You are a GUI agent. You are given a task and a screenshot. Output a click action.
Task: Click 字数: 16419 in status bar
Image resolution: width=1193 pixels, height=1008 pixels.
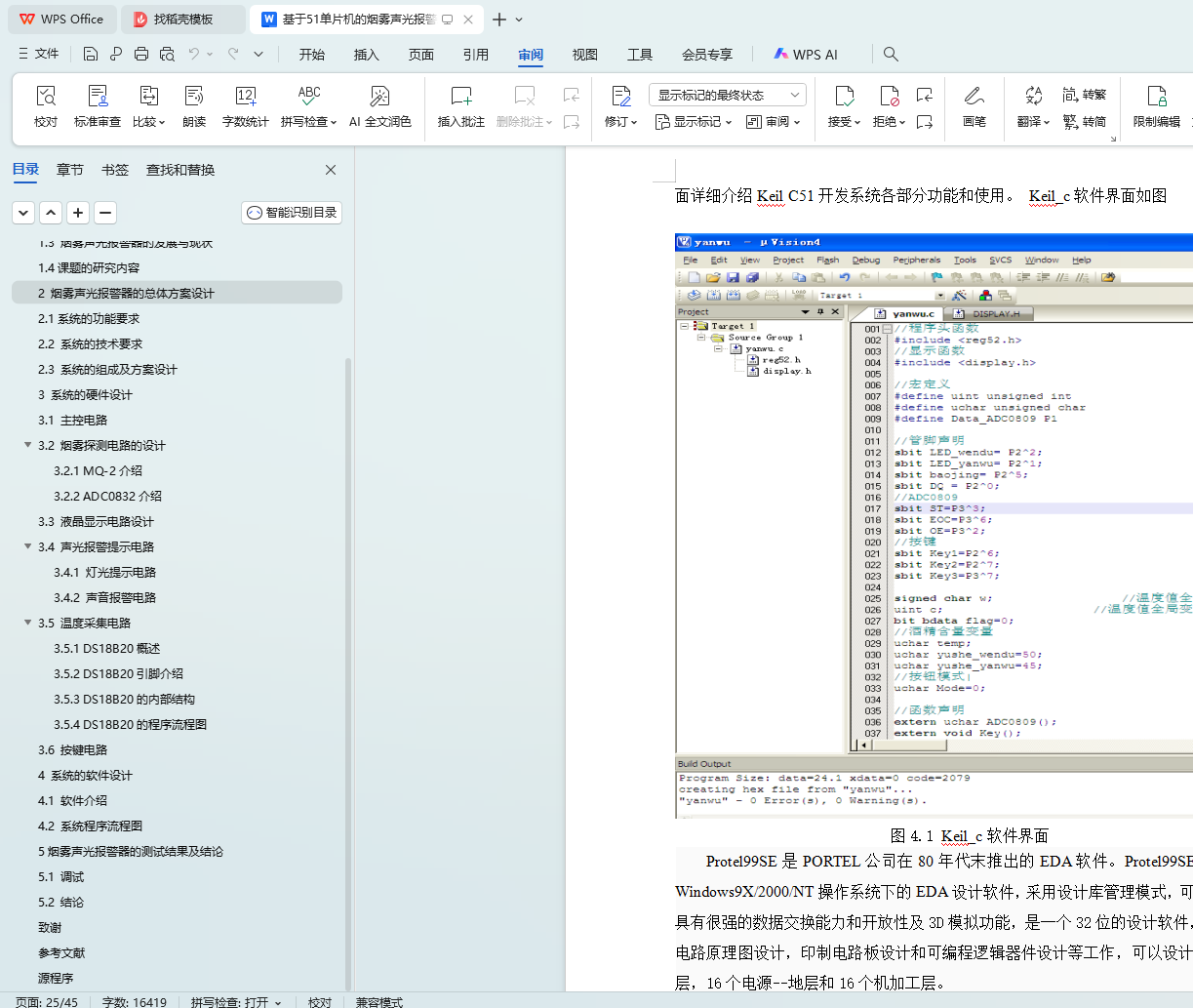(135, 1002)
